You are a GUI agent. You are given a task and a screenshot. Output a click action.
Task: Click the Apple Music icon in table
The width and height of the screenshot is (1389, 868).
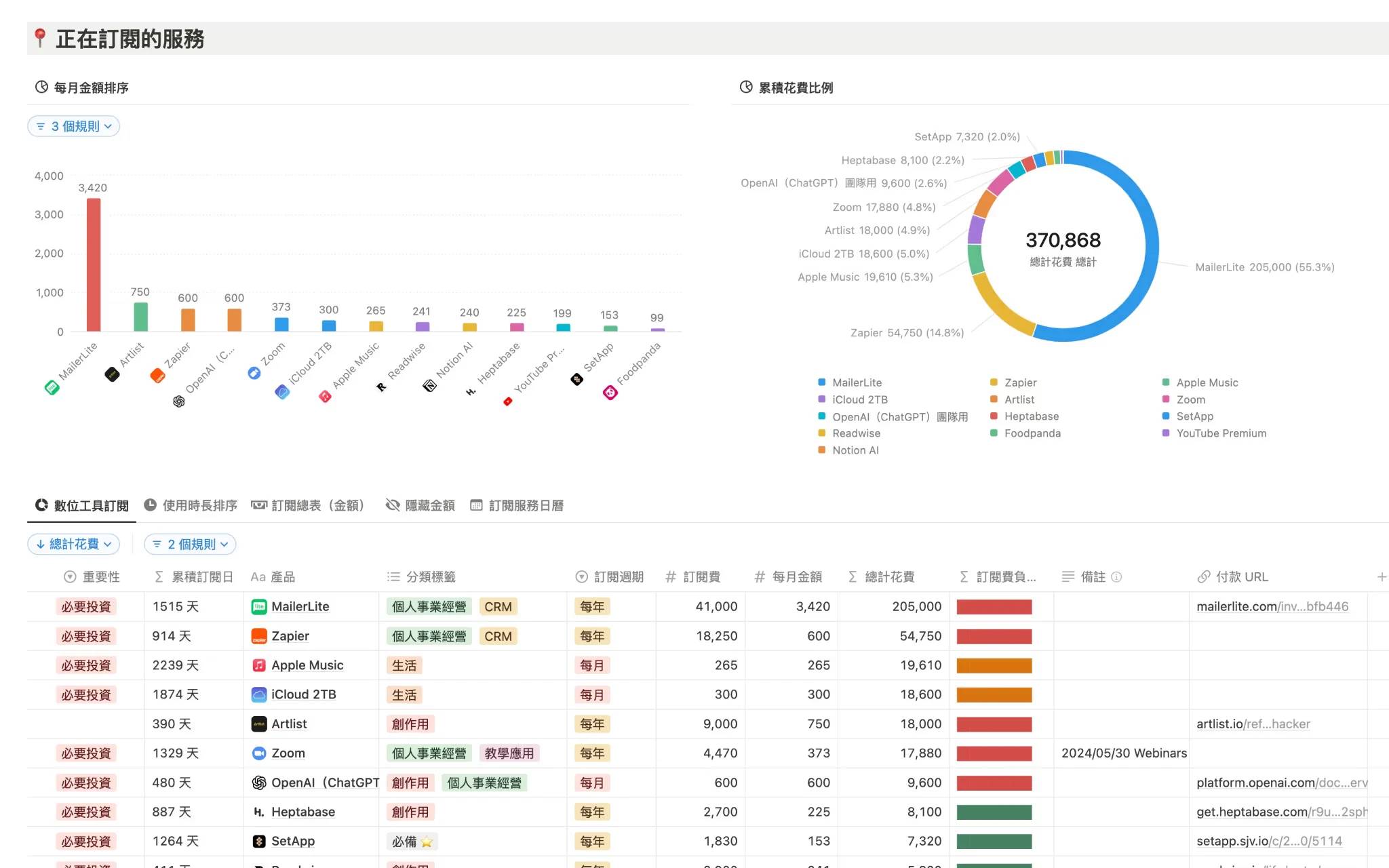[x=258, y=665]
